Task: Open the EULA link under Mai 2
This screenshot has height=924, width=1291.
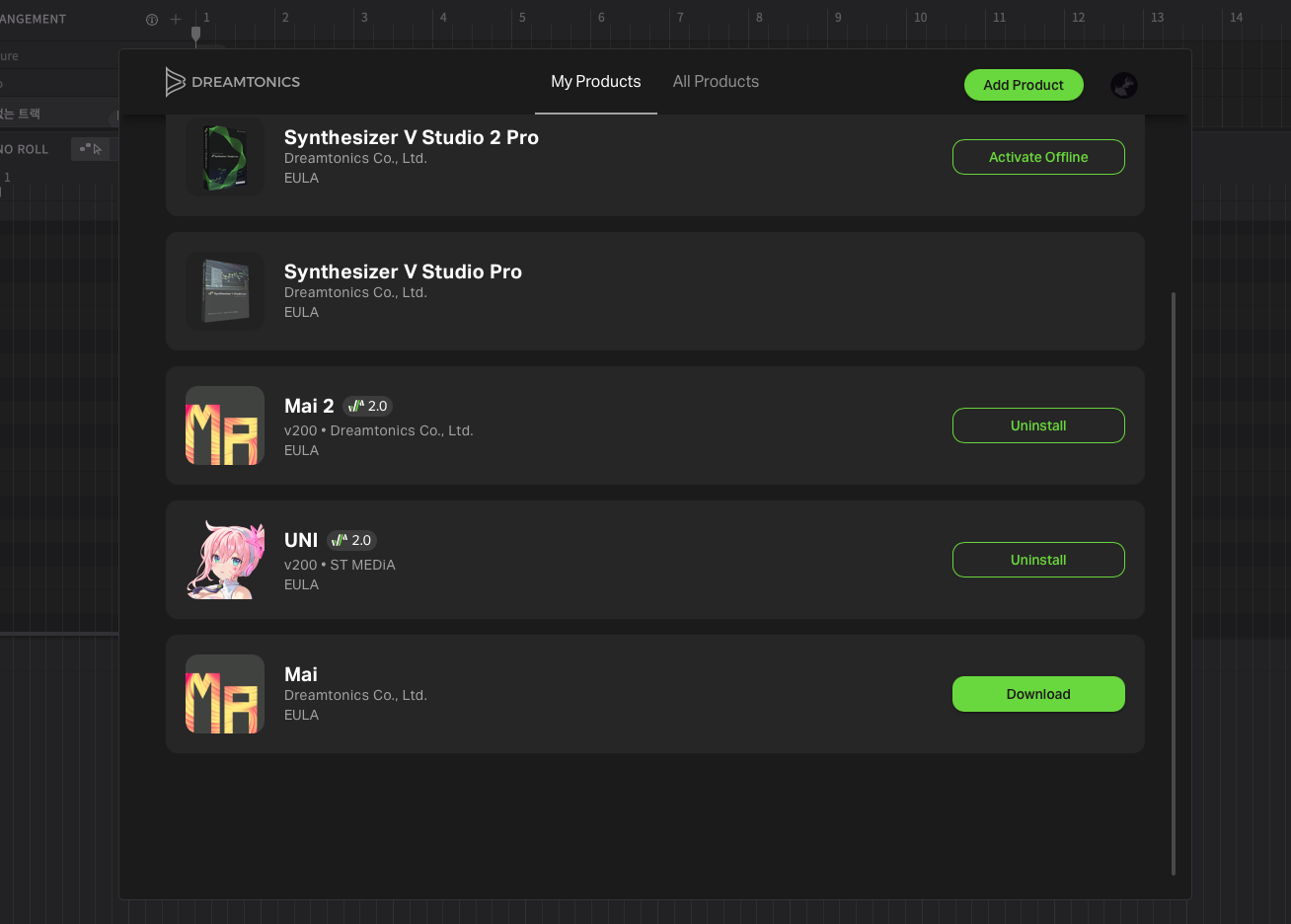Action: 301,450
